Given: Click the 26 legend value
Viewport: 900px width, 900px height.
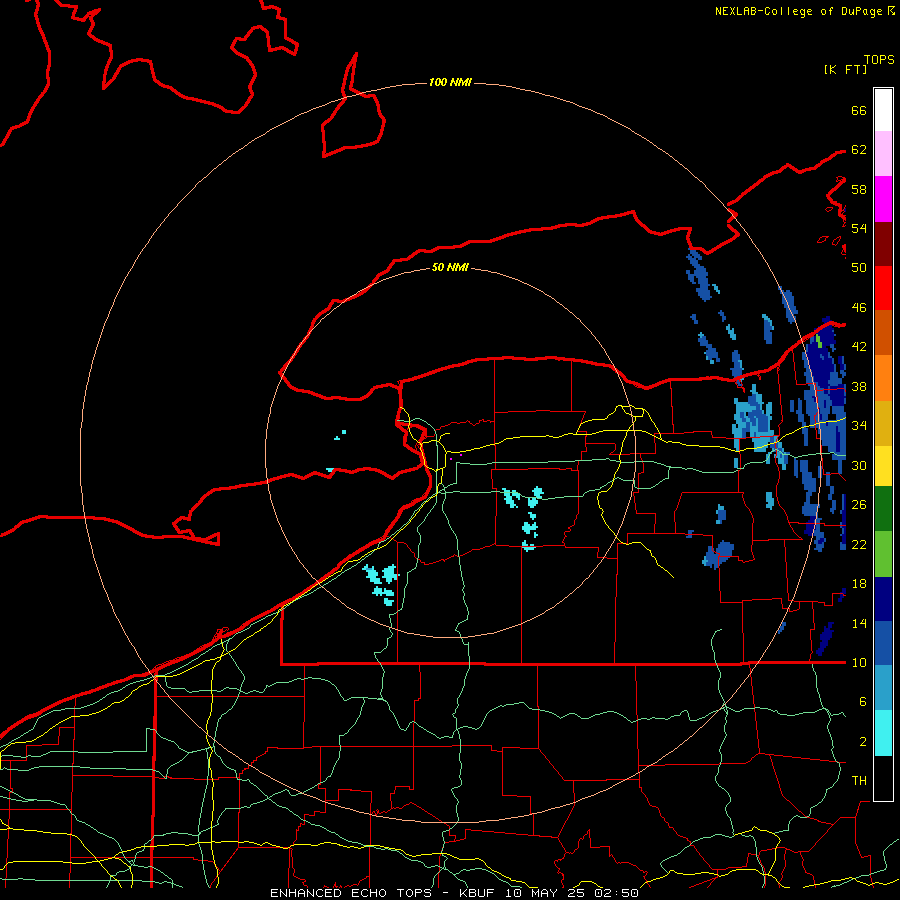Looking at the screenshot, I should click(859, 505).
